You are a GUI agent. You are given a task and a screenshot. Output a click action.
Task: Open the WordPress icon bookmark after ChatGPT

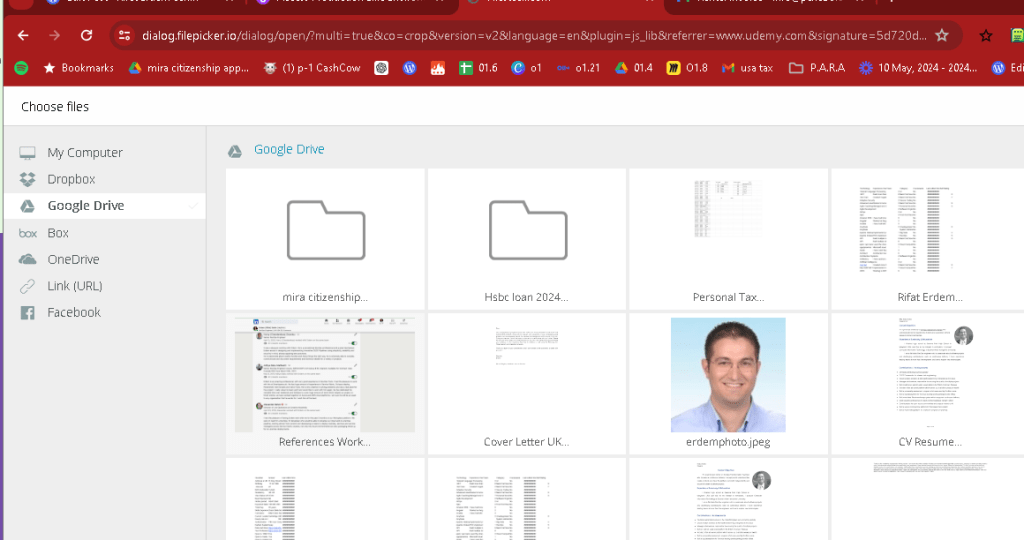click(x=409, y=68)
